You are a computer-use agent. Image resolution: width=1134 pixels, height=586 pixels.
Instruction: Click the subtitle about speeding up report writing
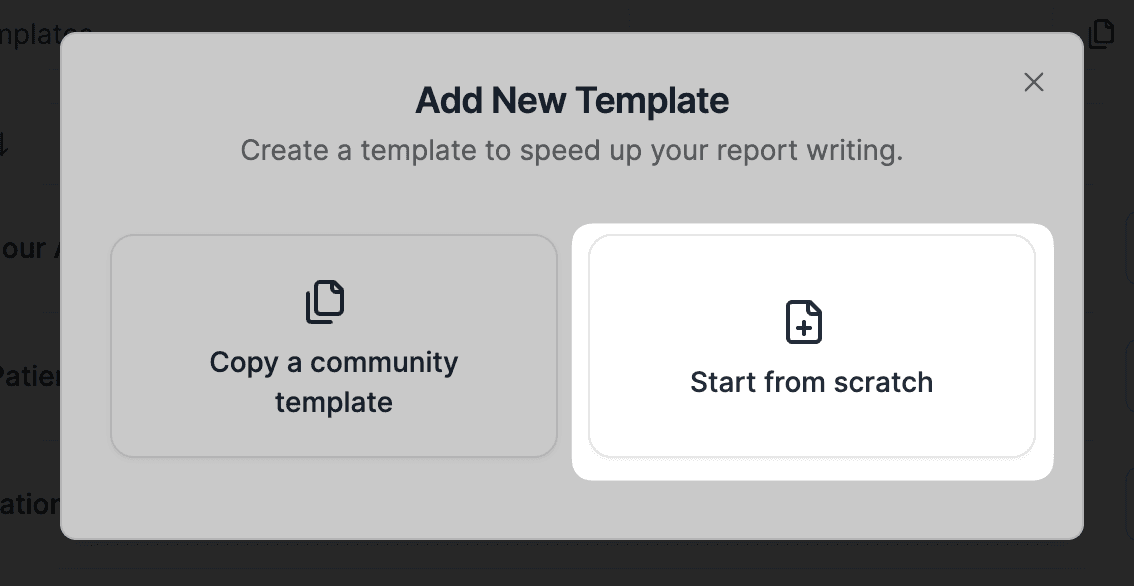(x=571, y=150)
